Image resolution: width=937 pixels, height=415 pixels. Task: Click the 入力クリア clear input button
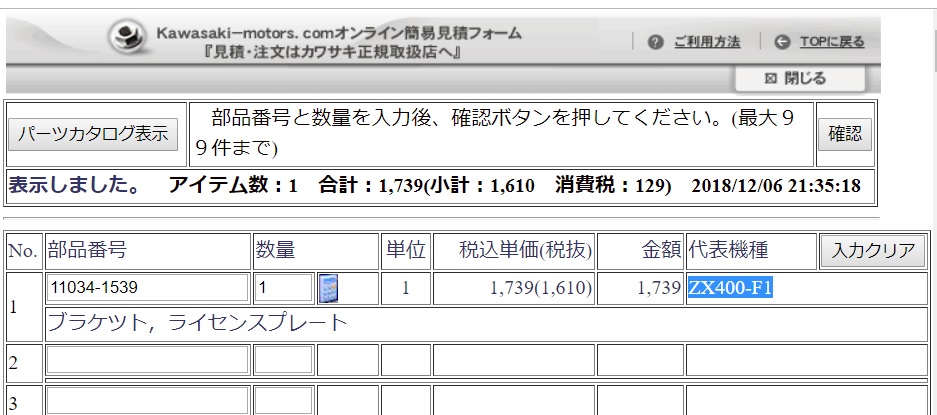pos(873,251)
